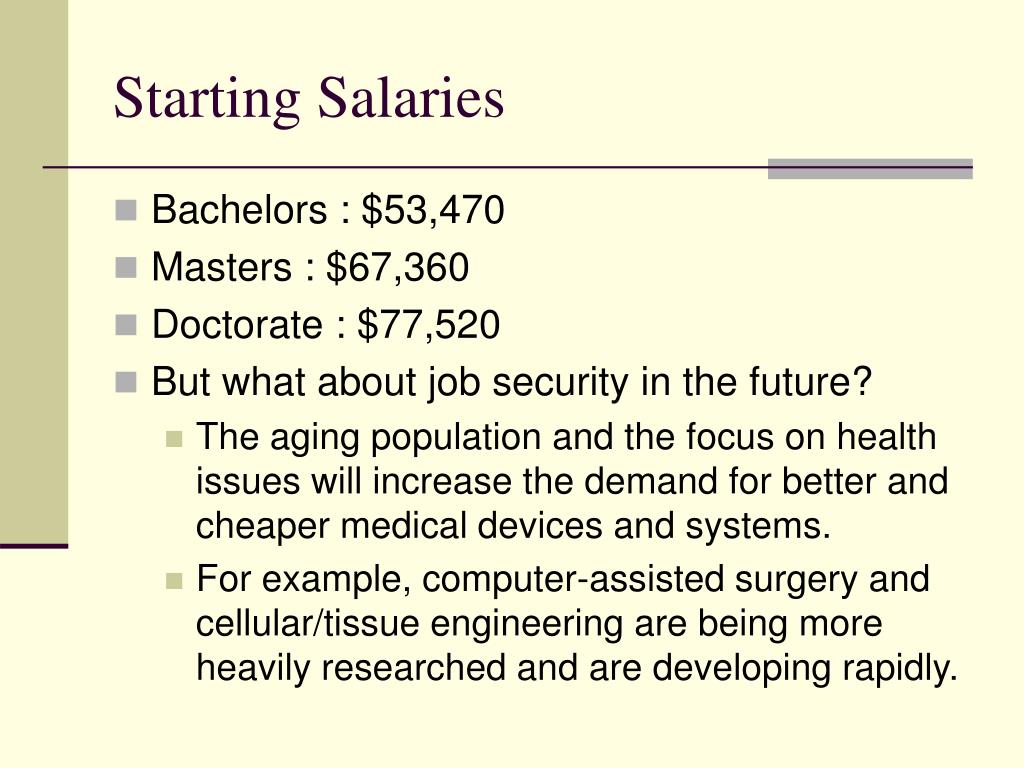This screenshot has height=768, width=1024.
Task: Click the gray bullet beside Masters
Action: [126, 268]
